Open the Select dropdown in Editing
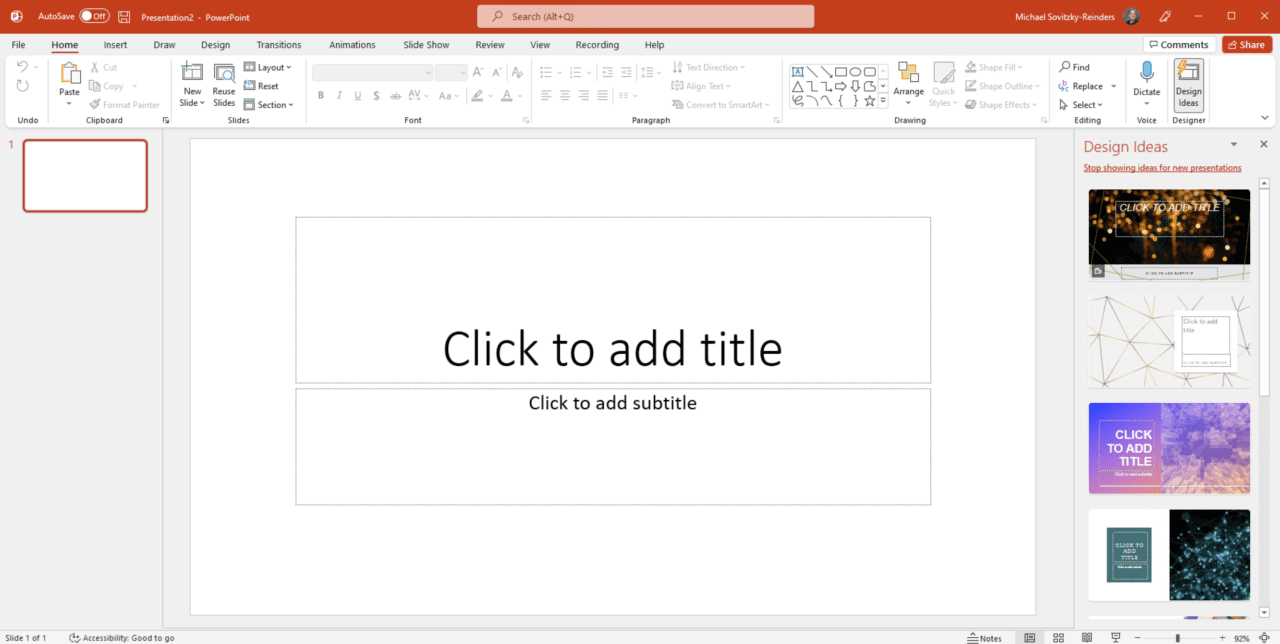Viewport: 1280px width, 644px height. tap(1082, 105)
